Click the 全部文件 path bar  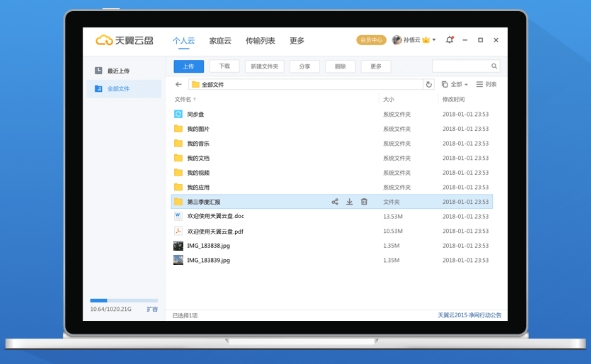pyautogui.click(x=305, y=84)
